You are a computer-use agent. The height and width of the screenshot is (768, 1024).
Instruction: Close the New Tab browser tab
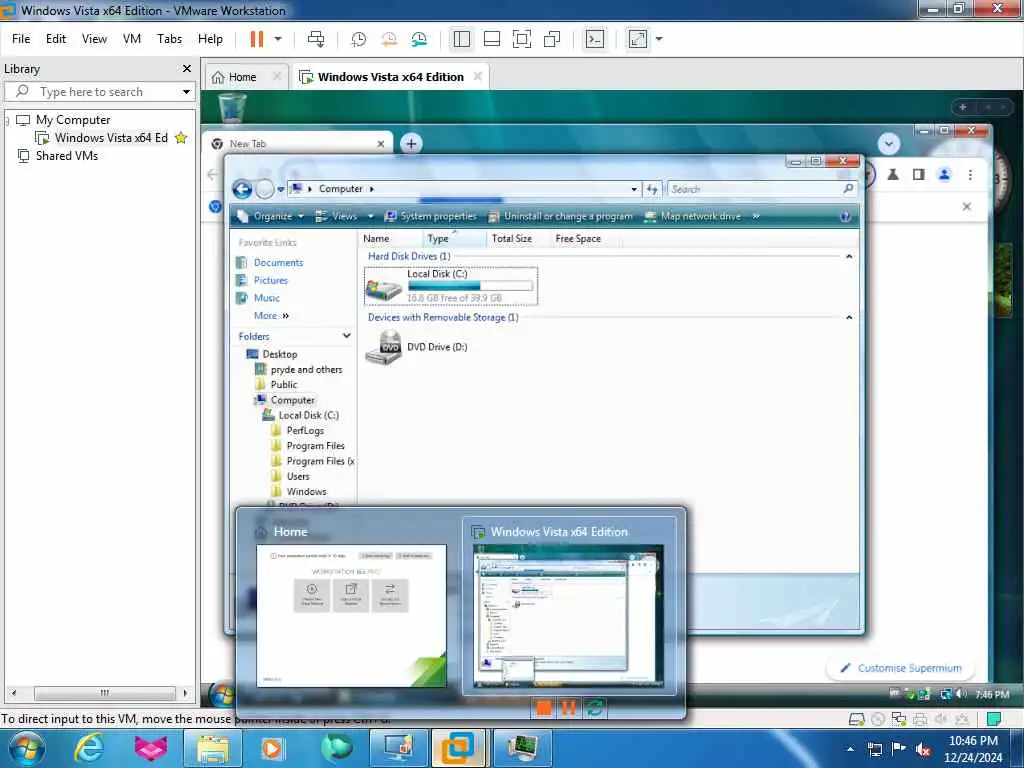(381, 144)
